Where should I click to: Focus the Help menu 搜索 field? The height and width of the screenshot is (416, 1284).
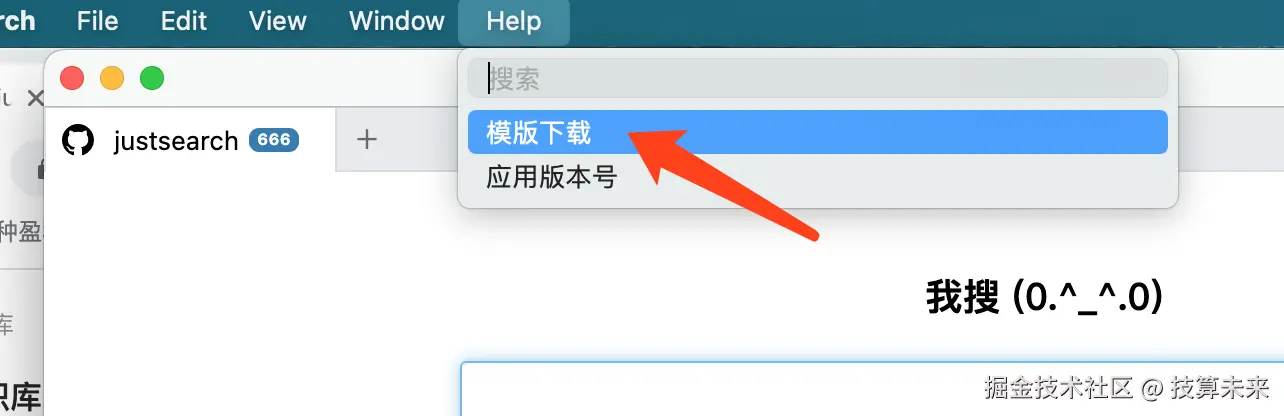coord(817,78)
